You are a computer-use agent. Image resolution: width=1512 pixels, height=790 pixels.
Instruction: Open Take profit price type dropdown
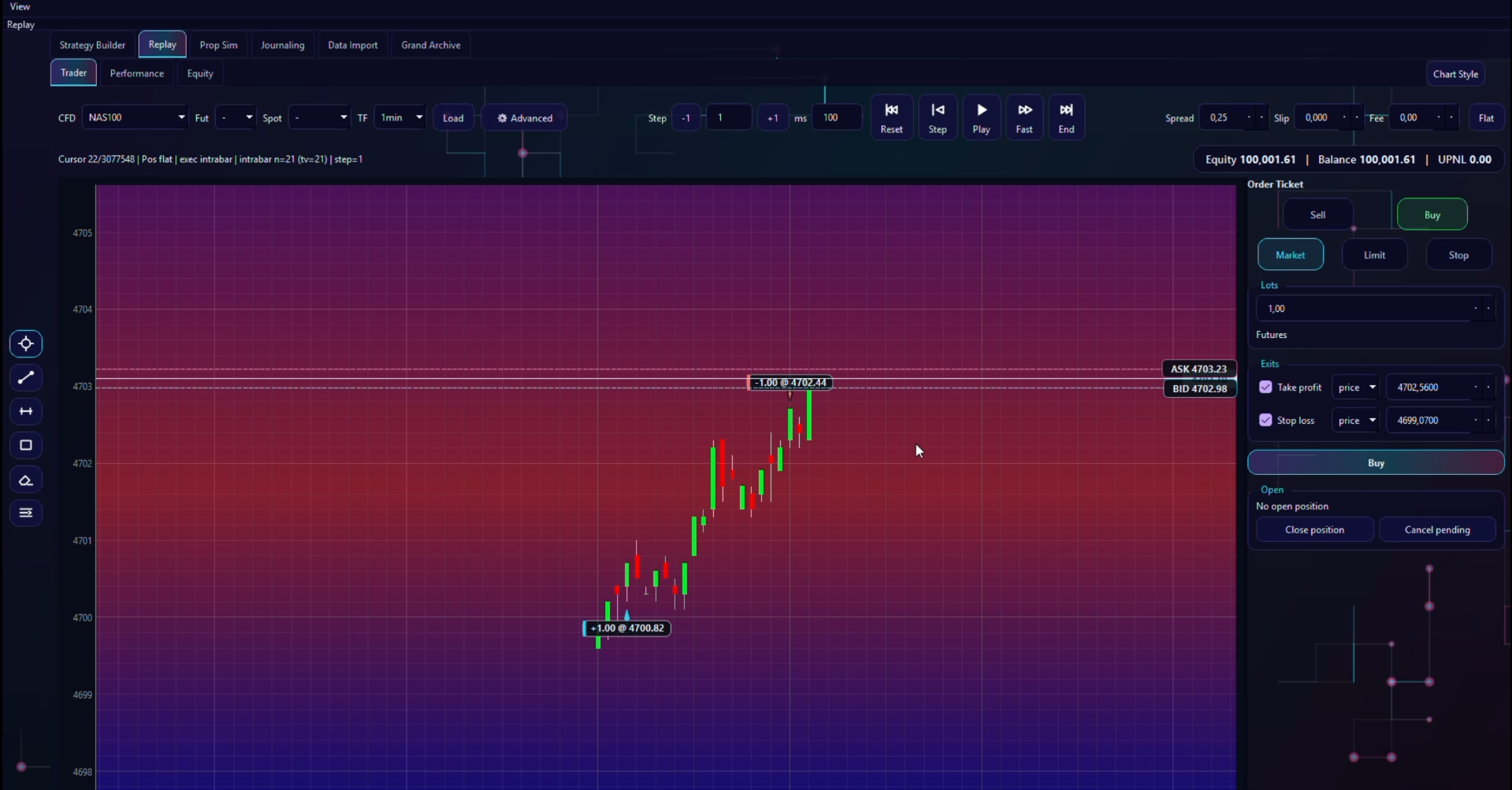point(1356,388)
